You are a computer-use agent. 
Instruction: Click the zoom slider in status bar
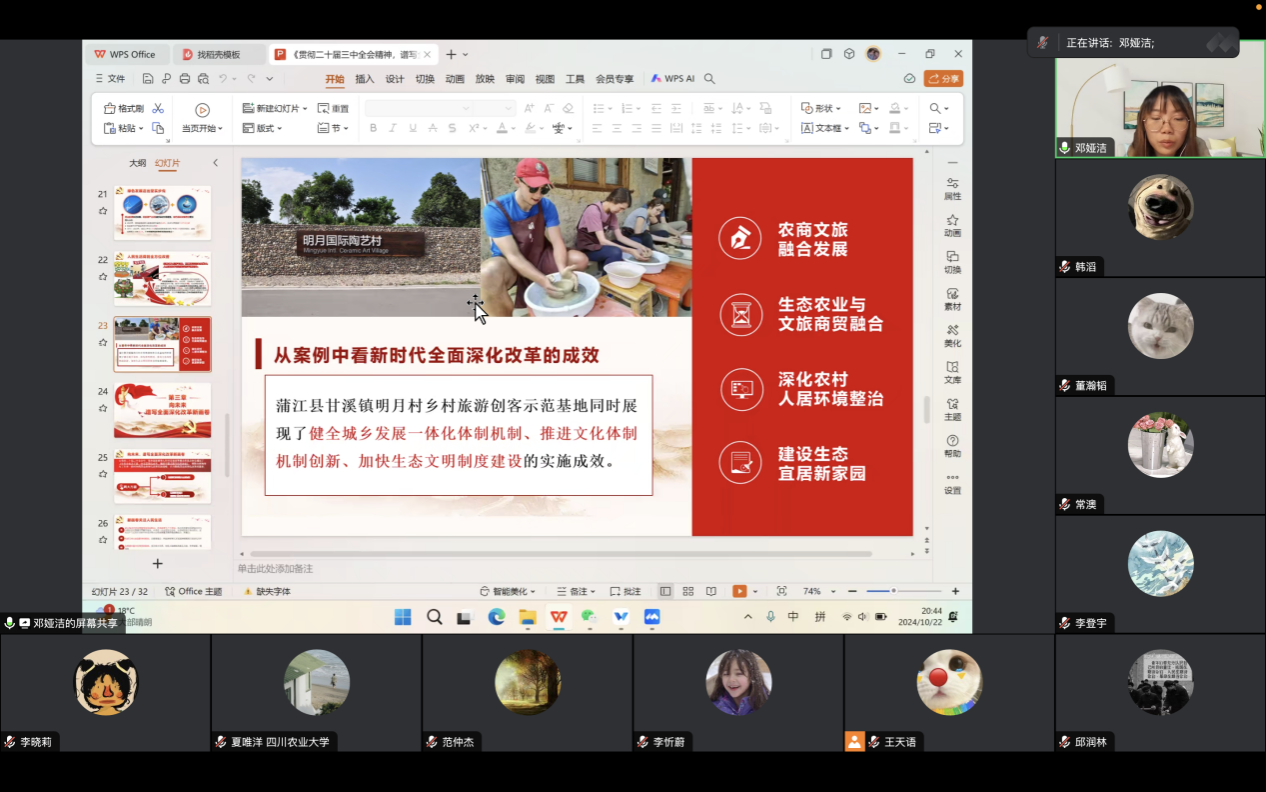(x=893, y=591)
